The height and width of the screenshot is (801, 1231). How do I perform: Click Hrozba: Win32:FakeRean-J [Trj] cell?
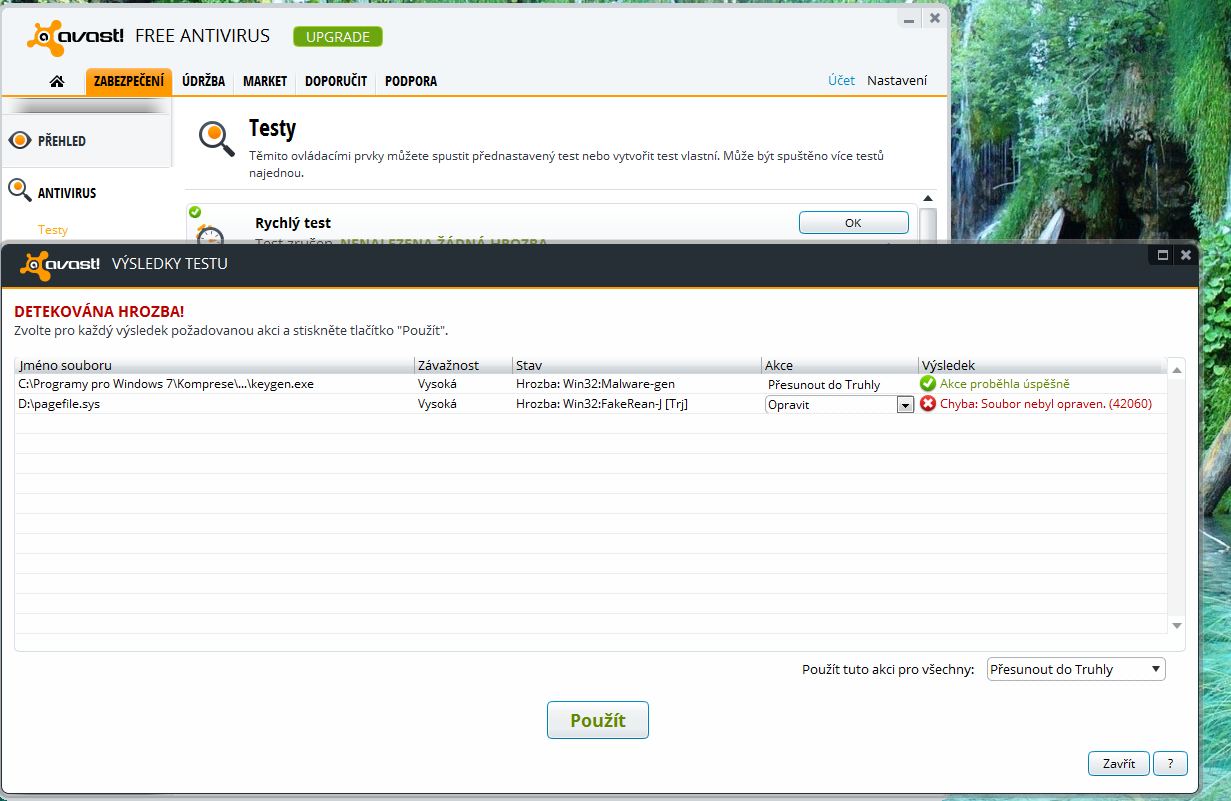pyautogui.click(x=602, y=404)
